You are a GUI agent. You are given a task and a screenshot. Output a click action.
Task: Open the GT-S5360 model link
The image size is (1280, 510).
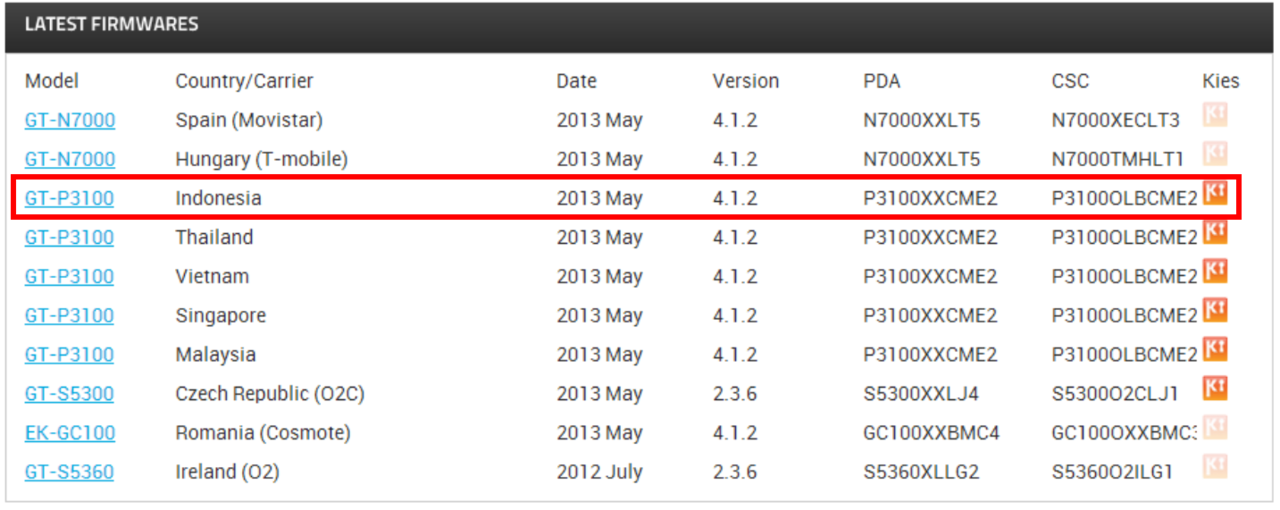[69, 472]
